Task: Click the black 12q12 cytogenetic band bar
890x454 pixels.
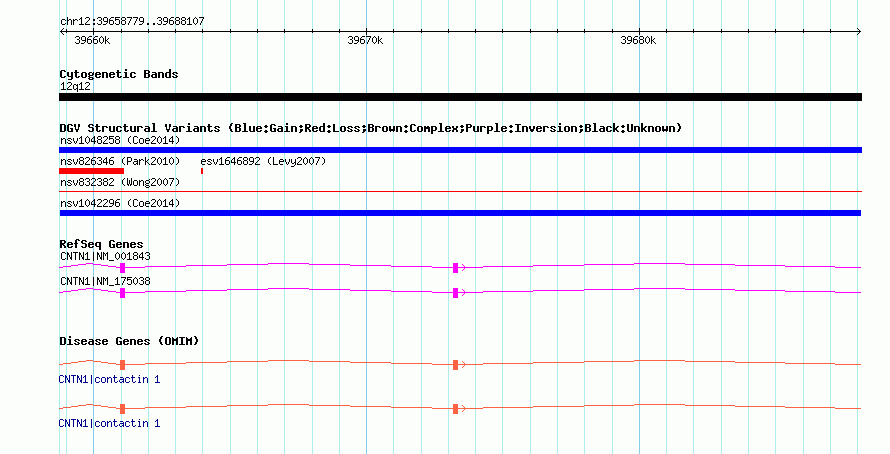Action: pos(460,97)
